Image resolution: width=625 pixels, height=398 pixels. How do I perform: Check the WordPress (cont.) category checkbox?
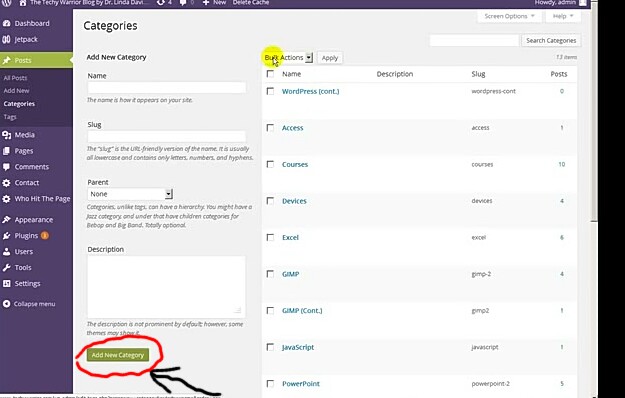(270, 91)
